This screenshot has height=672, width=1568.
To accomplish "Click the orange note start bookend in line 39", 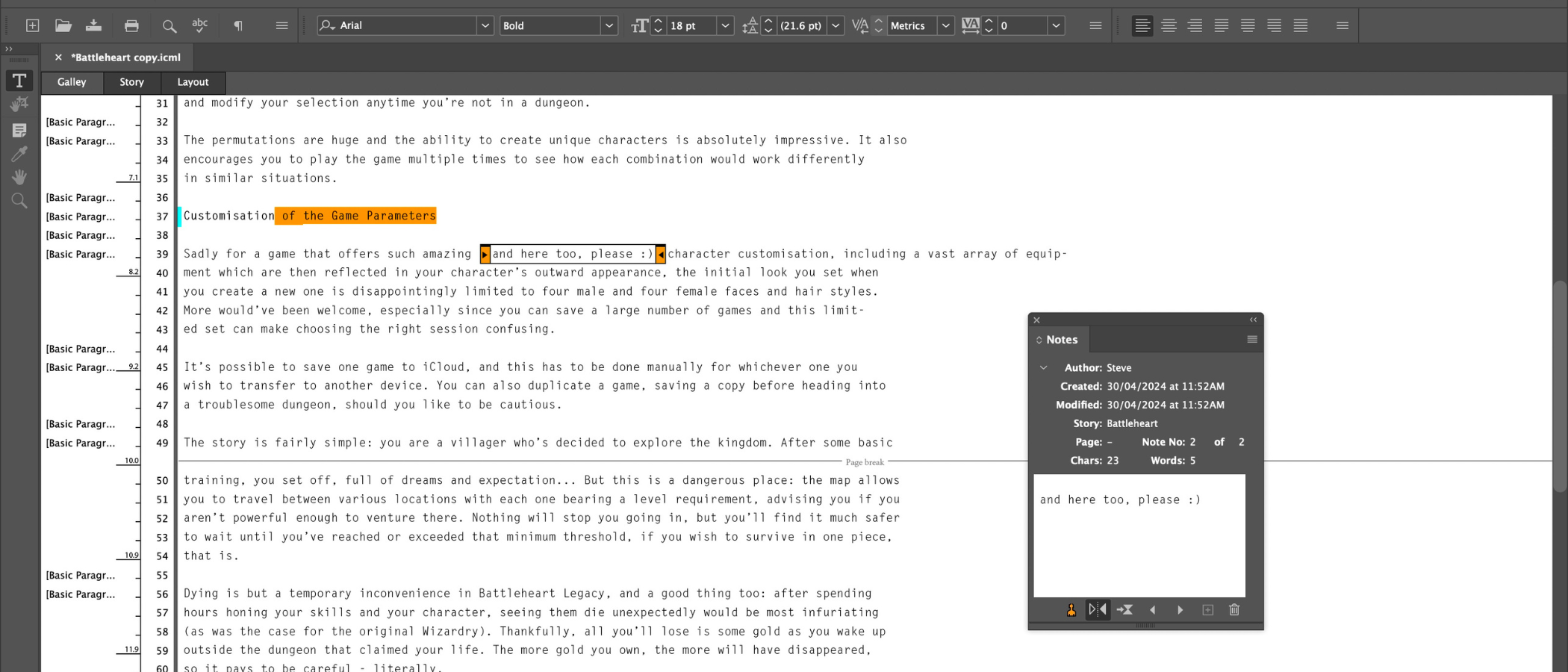I will pos(485,254).
